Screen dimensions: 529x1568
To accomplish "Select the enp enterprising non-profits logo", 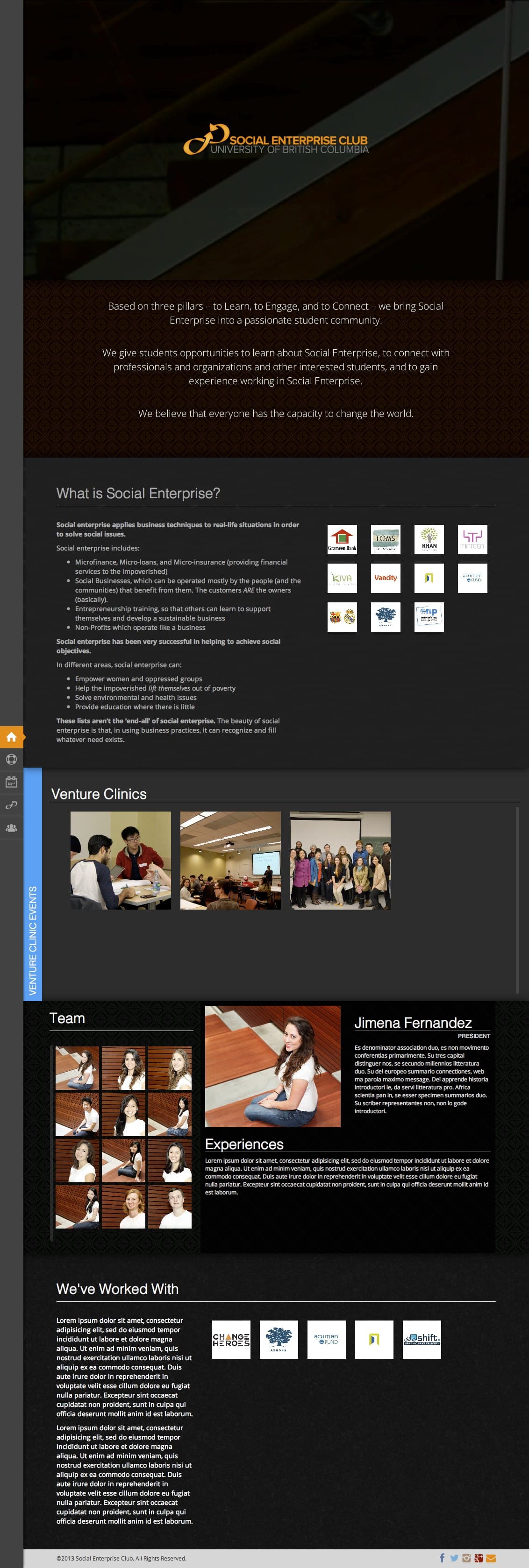I will 429,617.
